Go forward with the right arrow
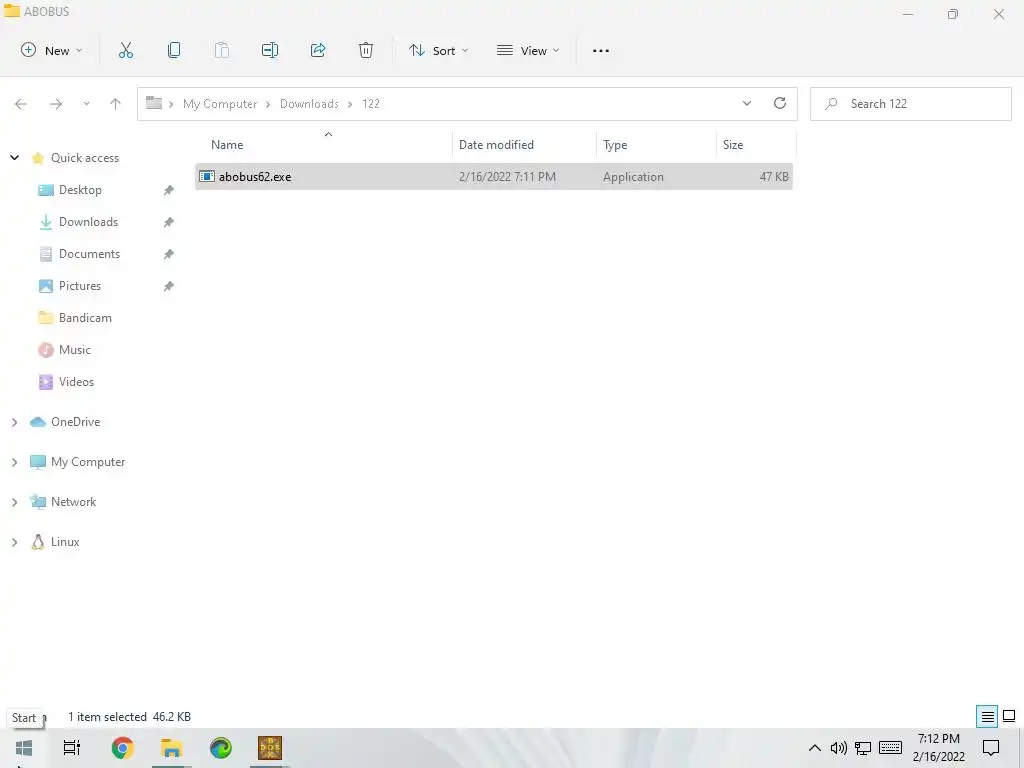This screenshot has height=768, width=1024. coord(56,104)
